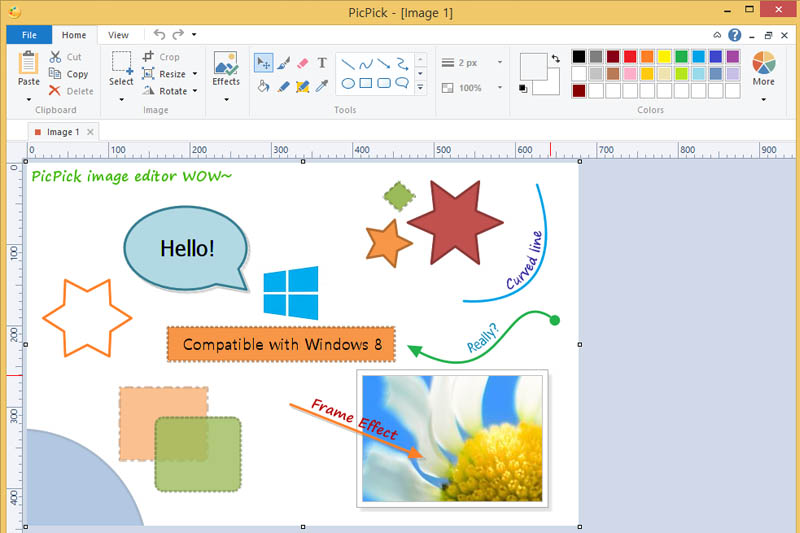Click the Crop tool
800x533 pixels.
(161, 57)
